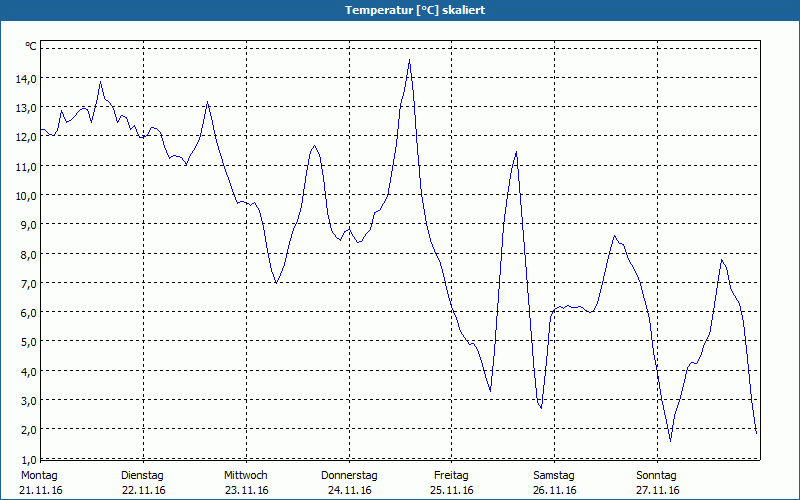Click the 'Temperatur [°C] skaliert' chart title
Screen dimensions: 800x500
415,10
